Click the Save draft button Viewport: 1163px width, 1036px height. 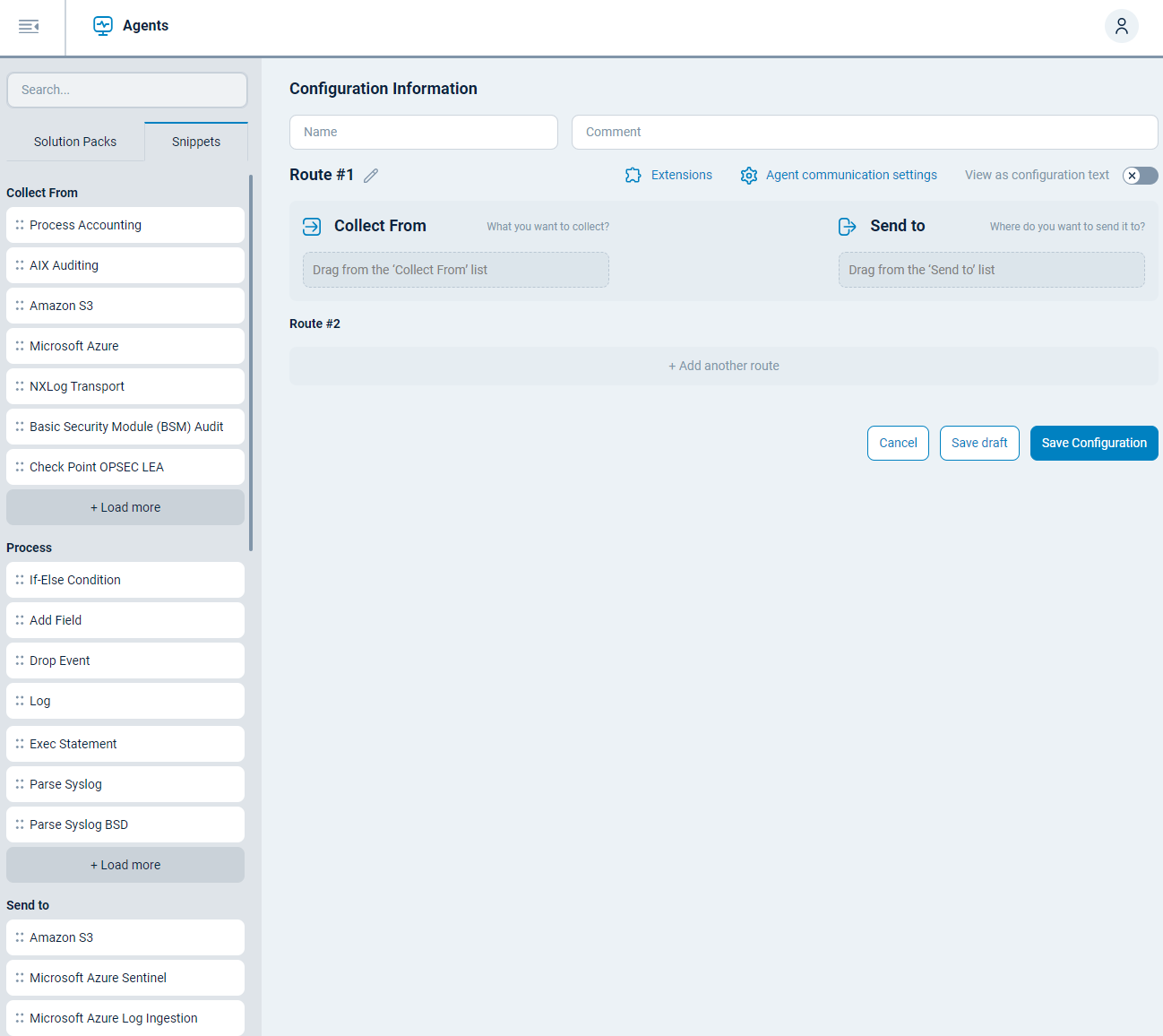978,443
